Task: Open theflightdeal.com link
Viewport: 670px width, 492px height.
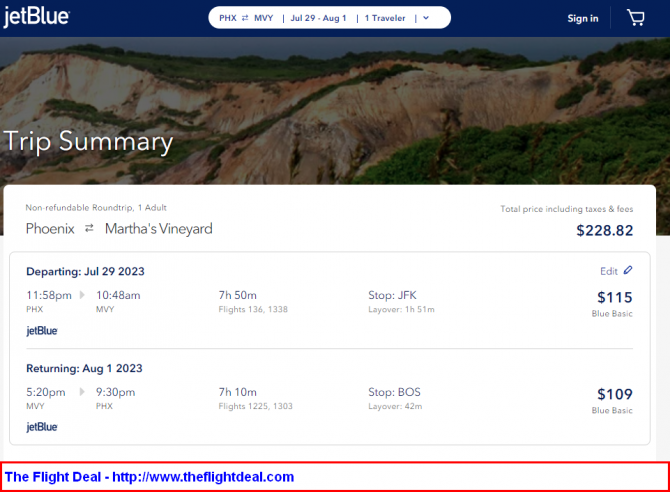Action: click(203, 477)
